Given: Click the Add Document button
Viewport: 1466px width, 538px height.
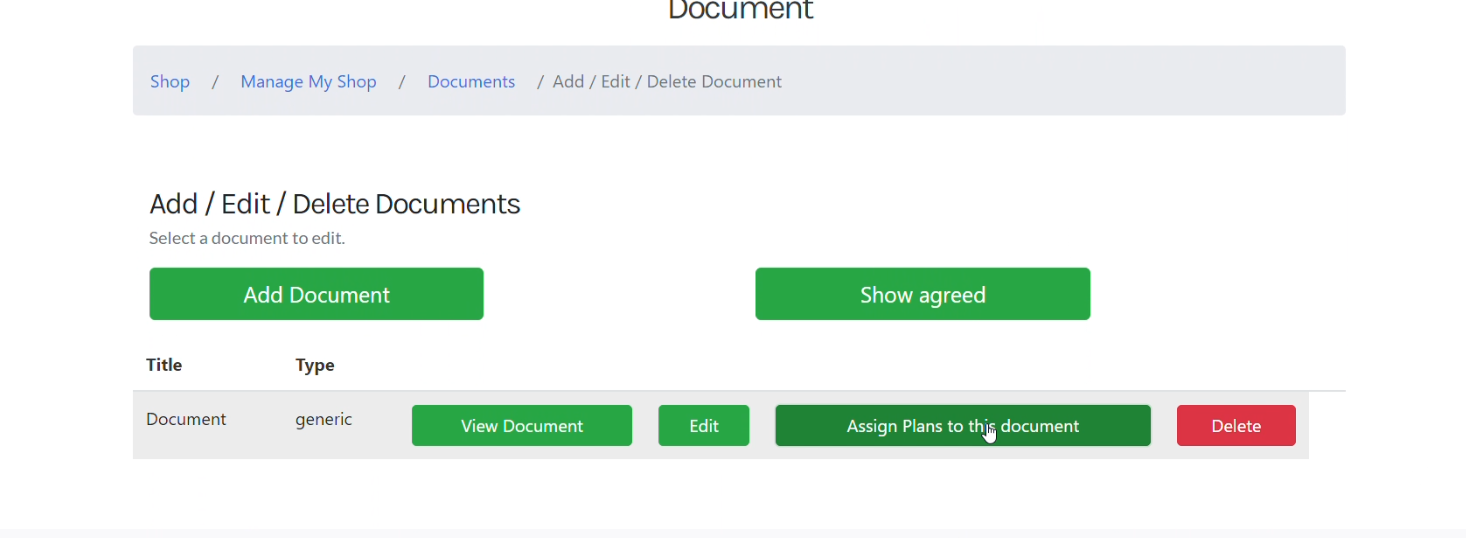Looking at the screenshot, I should coord(316,294).
